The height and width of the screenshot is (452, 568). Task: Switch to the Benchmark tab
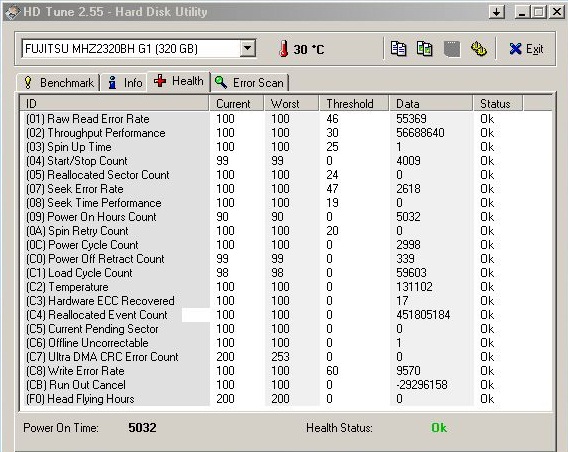(58, 83)
